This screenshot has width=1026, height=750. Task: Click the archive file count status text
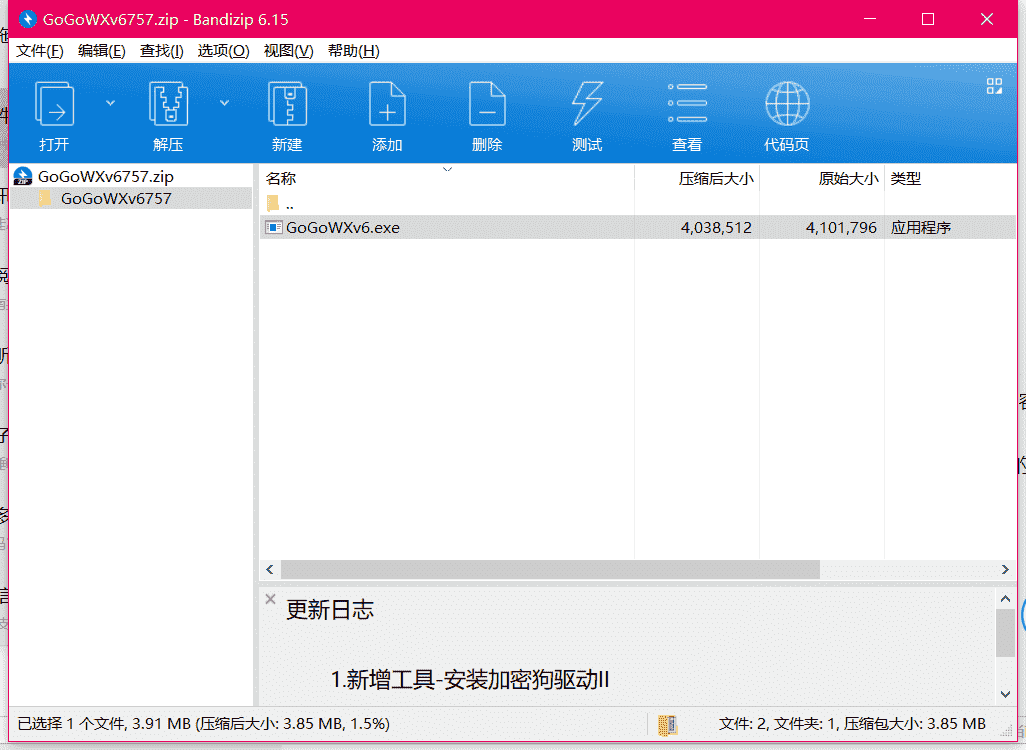click(852, 723)
